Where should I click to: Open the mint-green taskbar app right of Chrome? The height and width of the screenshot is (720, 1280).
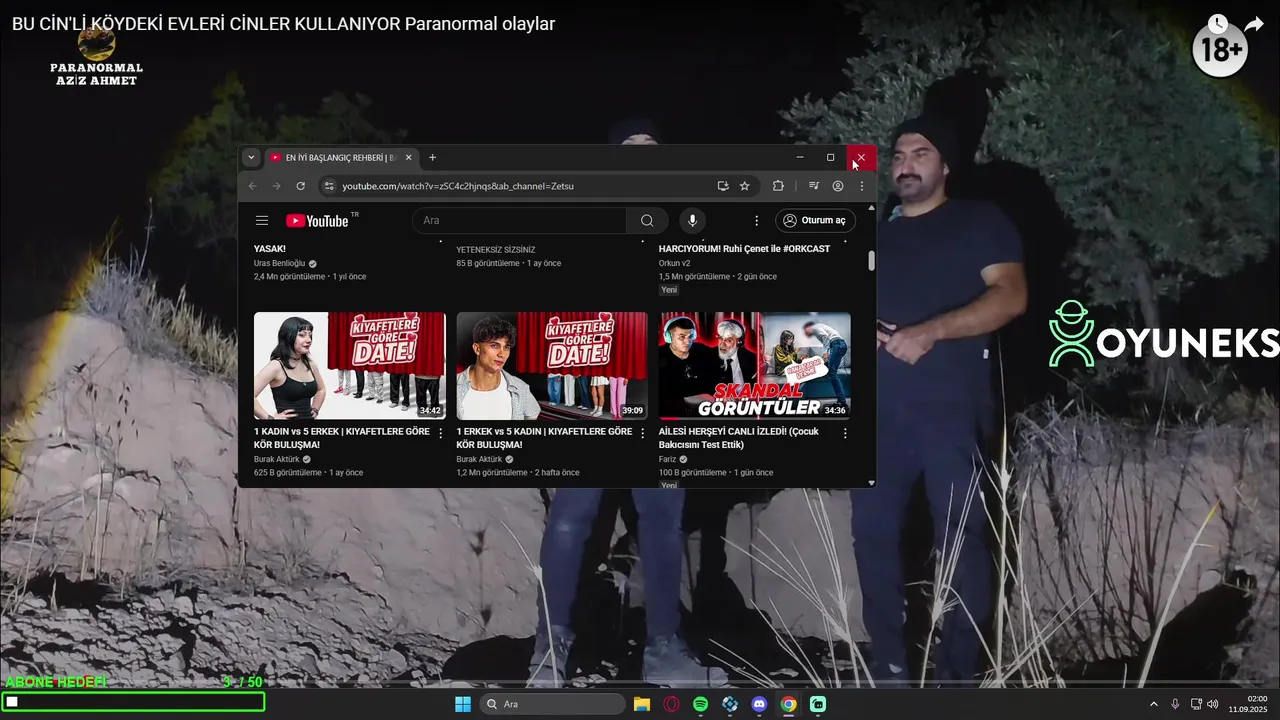[818, 704]
